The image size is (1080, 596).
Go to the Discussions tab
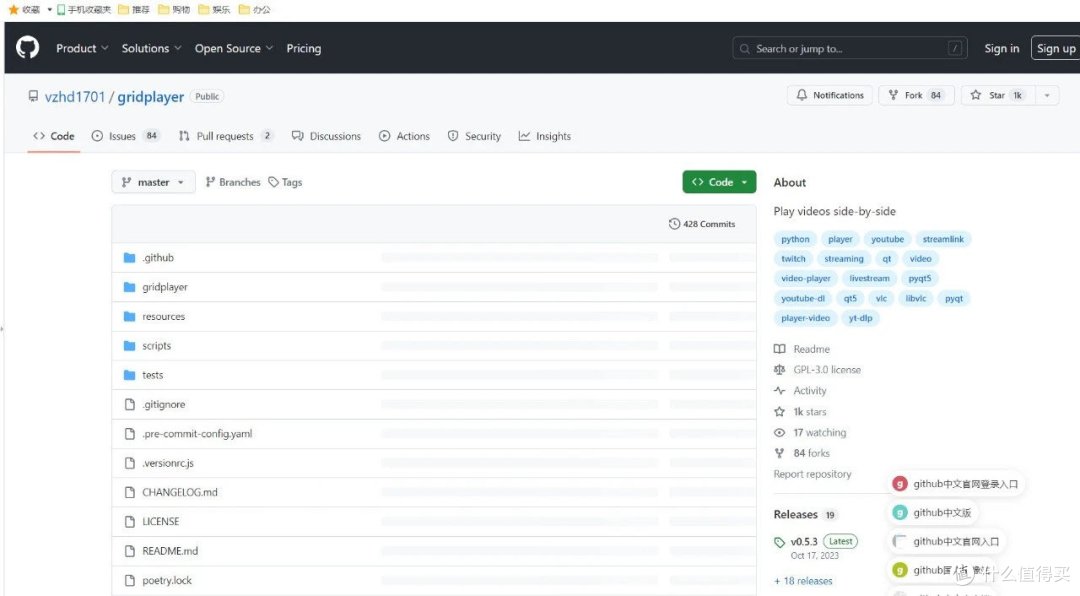pyautogui.click(x=326, y=136)
